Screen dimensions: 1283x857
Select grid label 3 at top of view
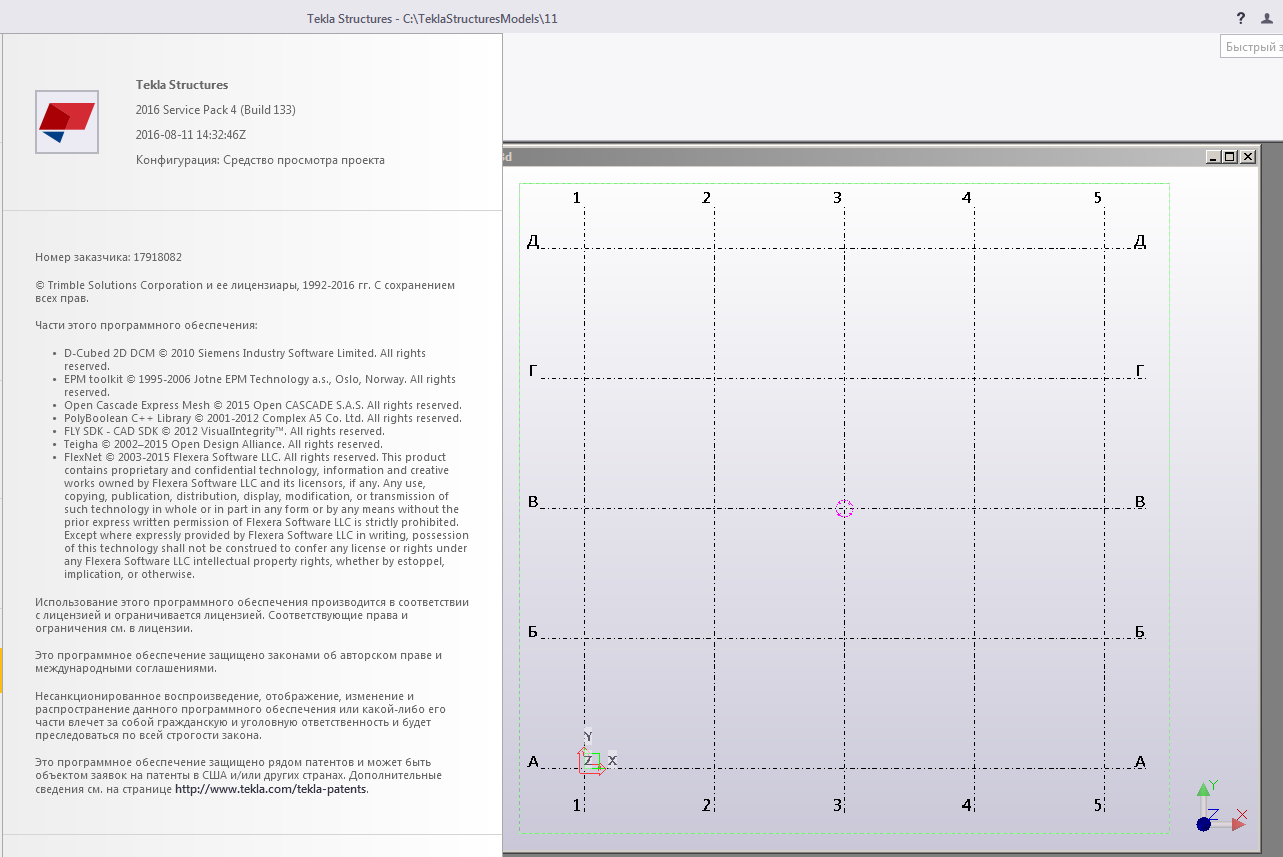[837, 198]
